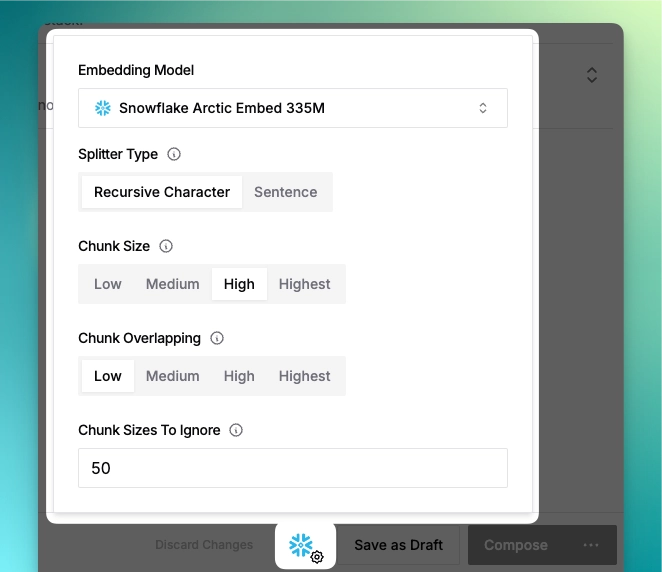Select Sentence splitter type
Viewport: 662px width, 572px height.
click(285, 192)
